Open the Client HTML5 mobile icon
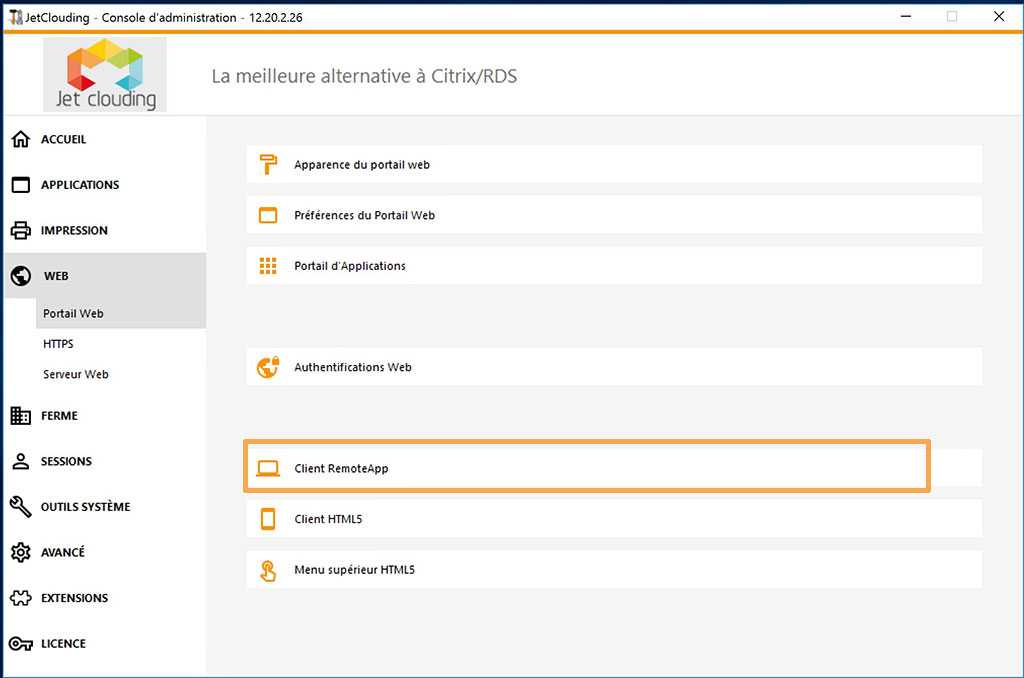The image size is (1024, 678). coord(267,518)
